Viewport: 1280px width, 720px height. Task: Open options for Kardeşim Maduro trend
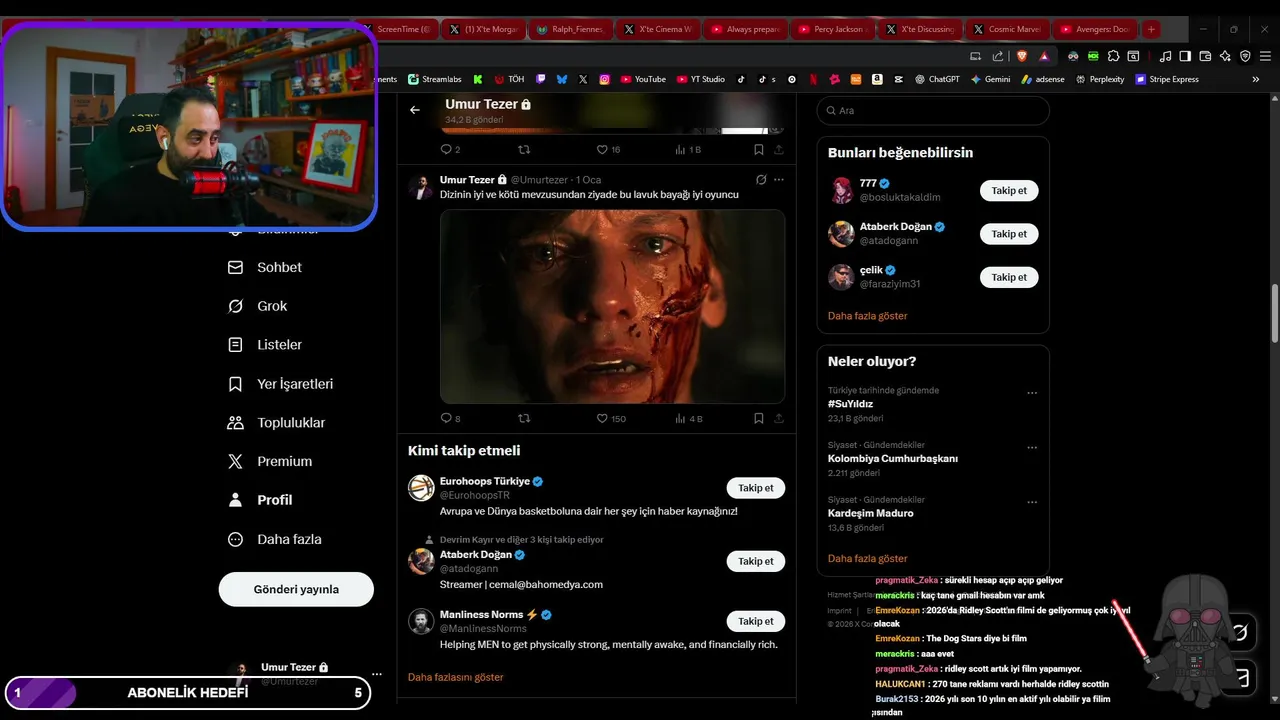[1032, 502]
